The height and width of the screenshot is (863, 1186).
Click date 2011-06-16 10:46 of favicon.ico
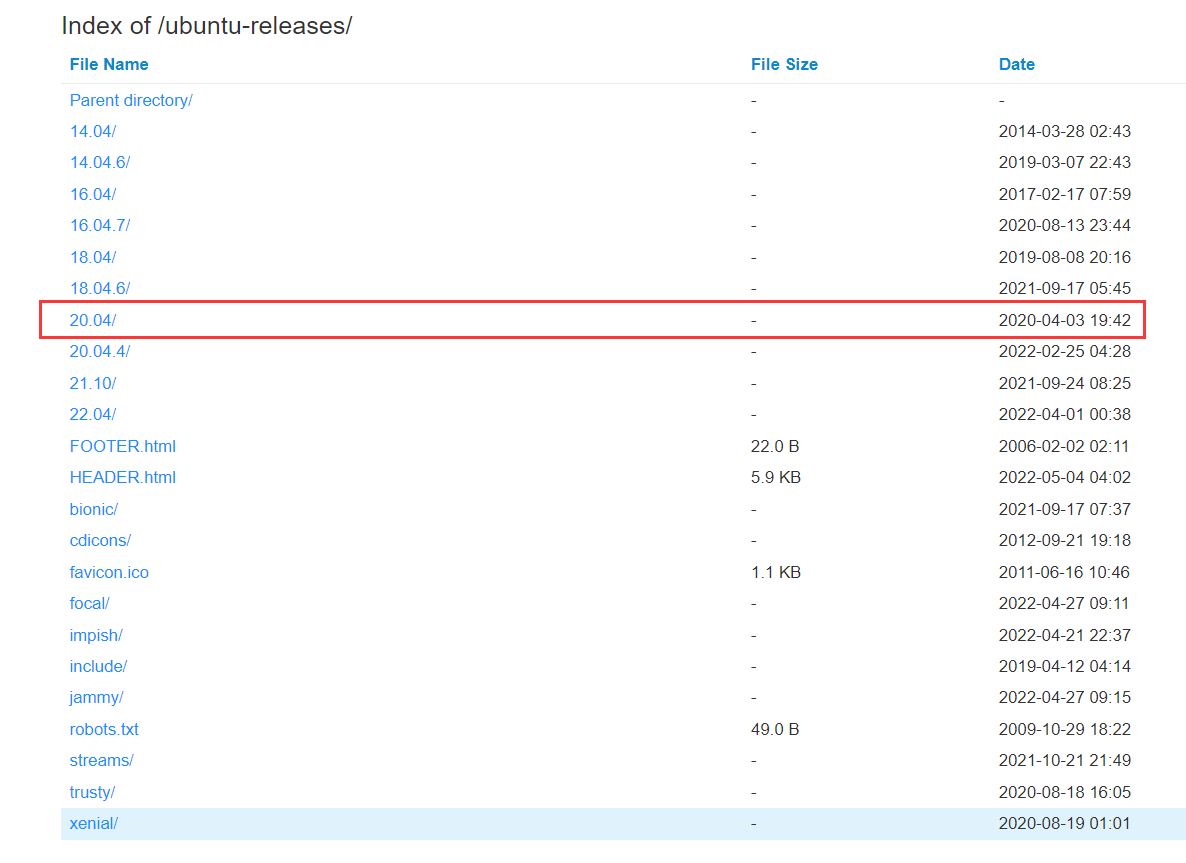click(1063, 573)
